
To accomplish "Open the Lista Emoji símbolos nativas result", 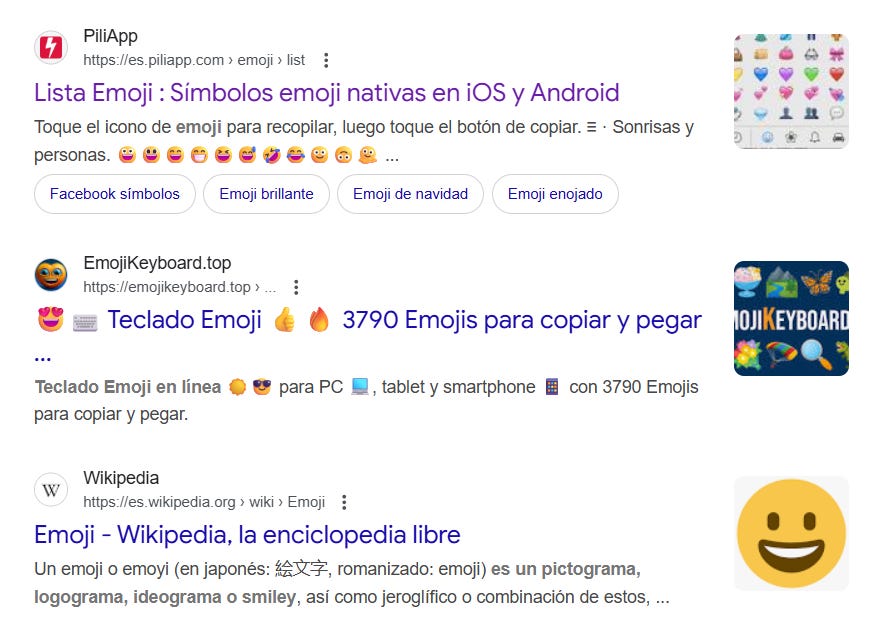I will [326, 92].
